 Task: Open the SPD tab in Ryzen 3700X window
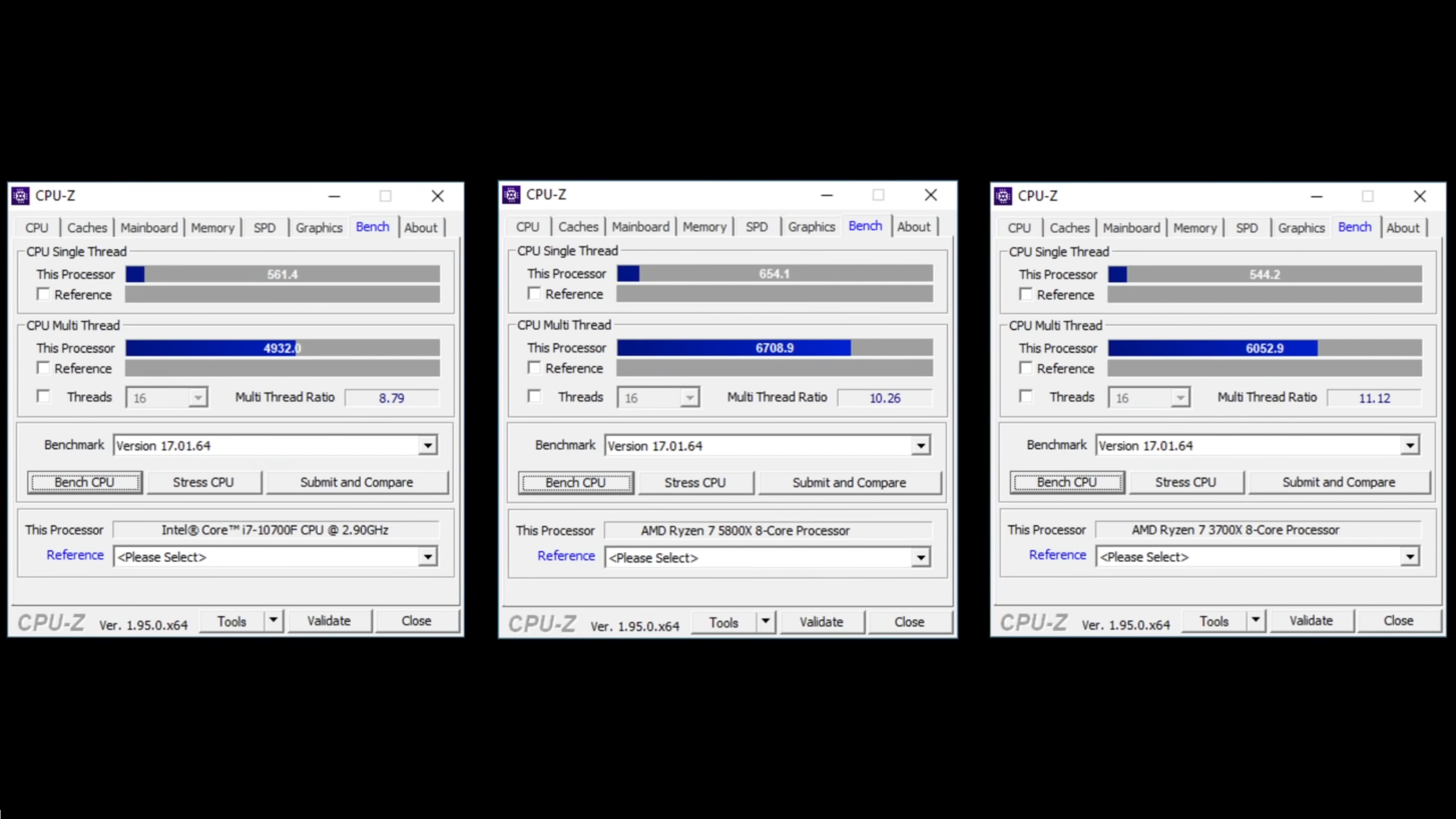pos(1247,227)
